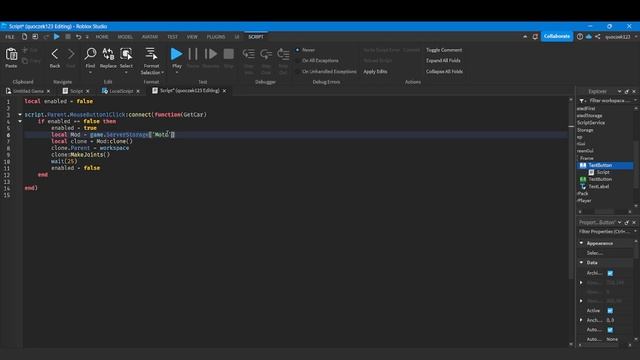Click the cloud icon next to help
The image size is (640, 360).
coord(589,37)
